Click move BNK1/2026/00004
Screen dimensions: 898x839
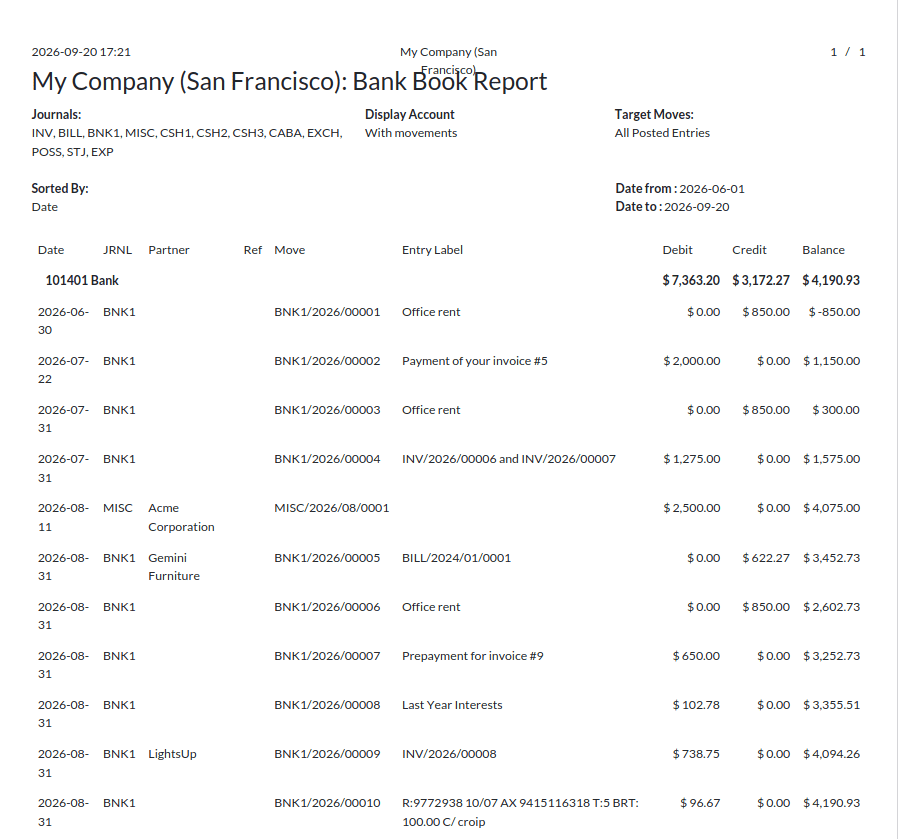(x=327, y=459)
